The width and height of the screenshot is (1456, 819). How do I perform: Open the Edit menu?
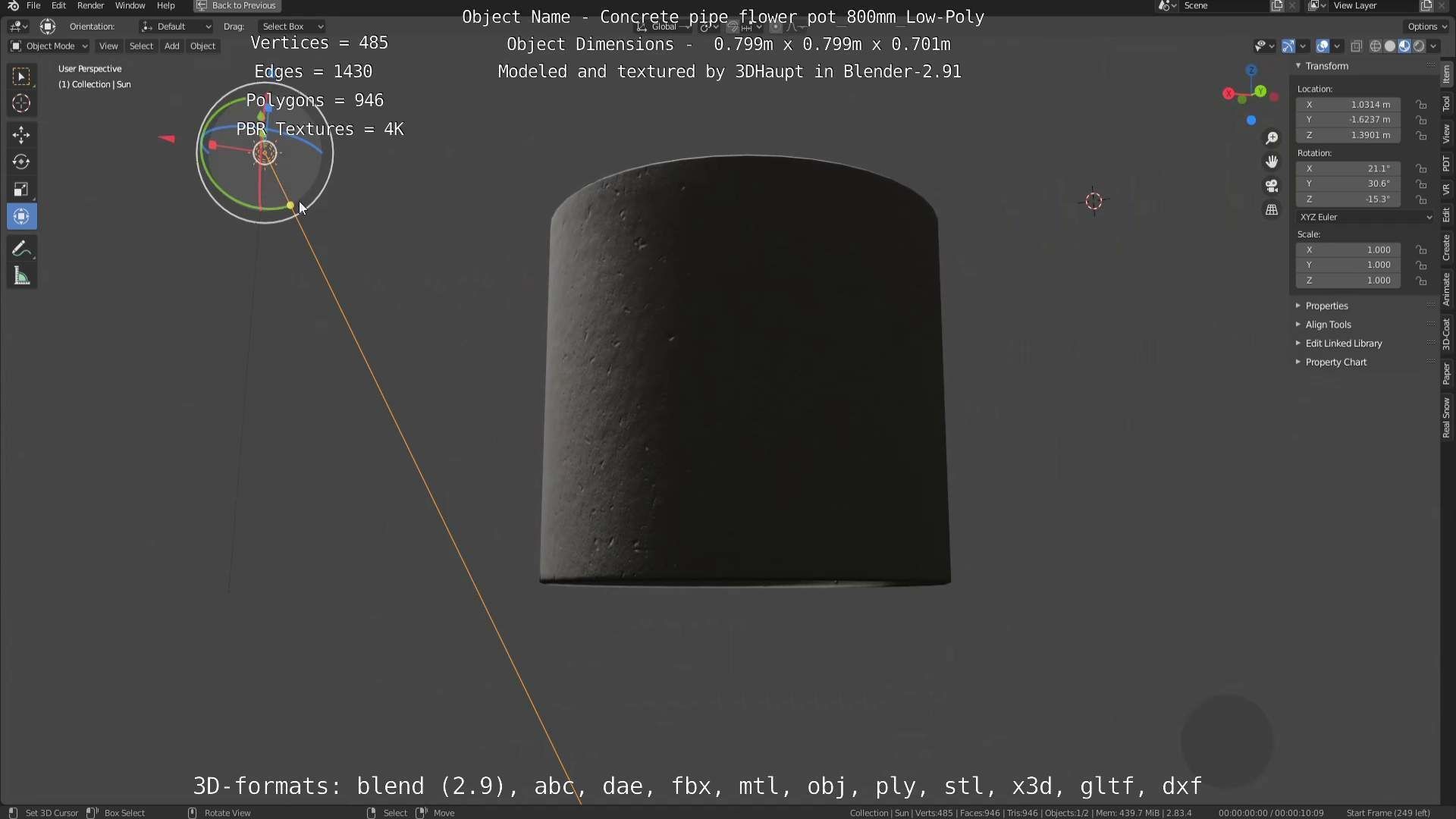58,5
